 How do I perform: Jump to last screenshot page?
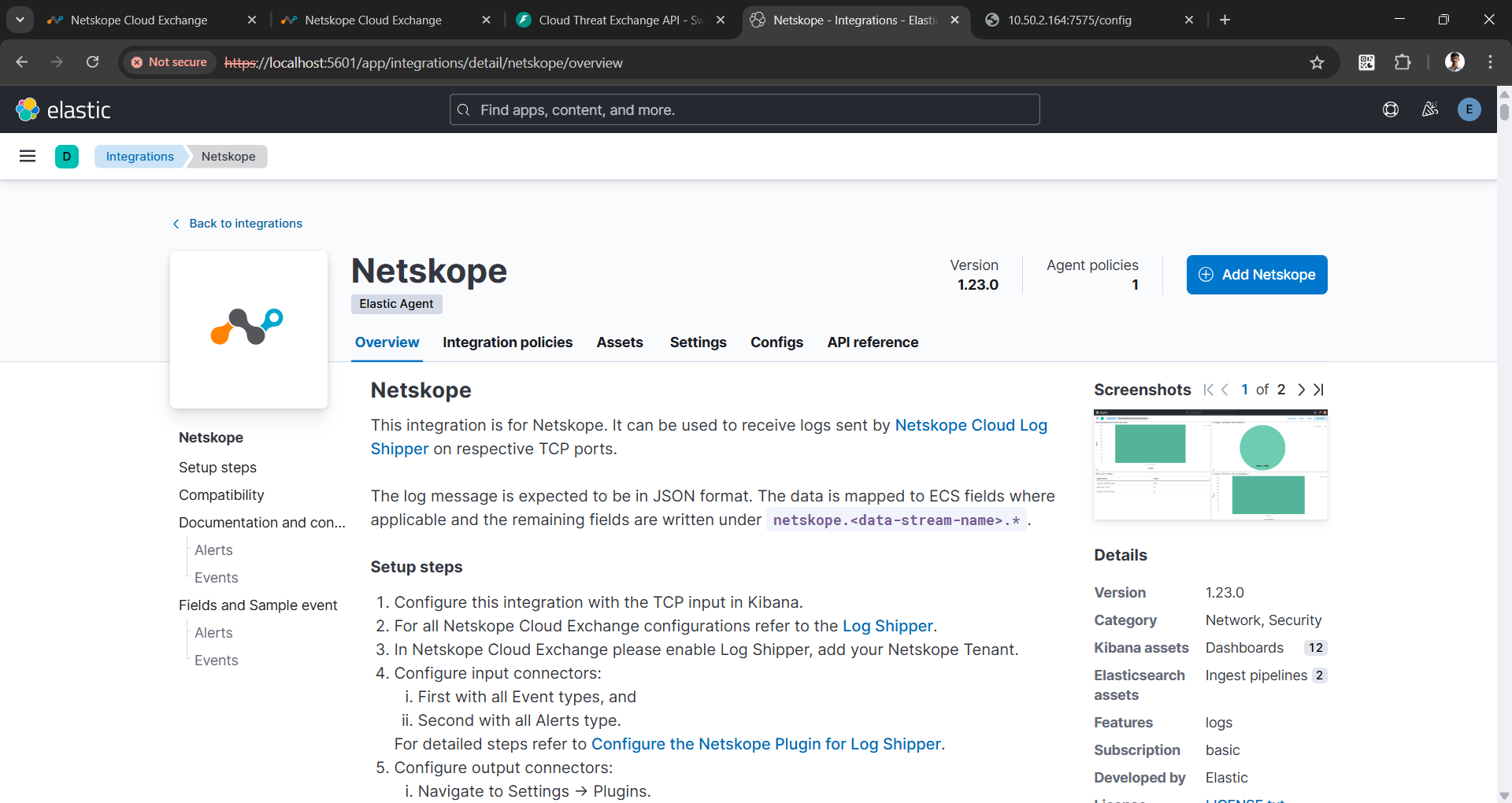pos(1318,390)
